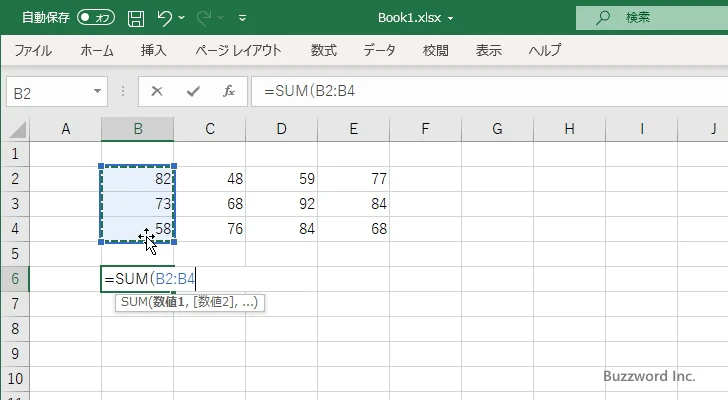Click the Redo arrow icon
Screen dimensions: 728x400
point(204,18)
